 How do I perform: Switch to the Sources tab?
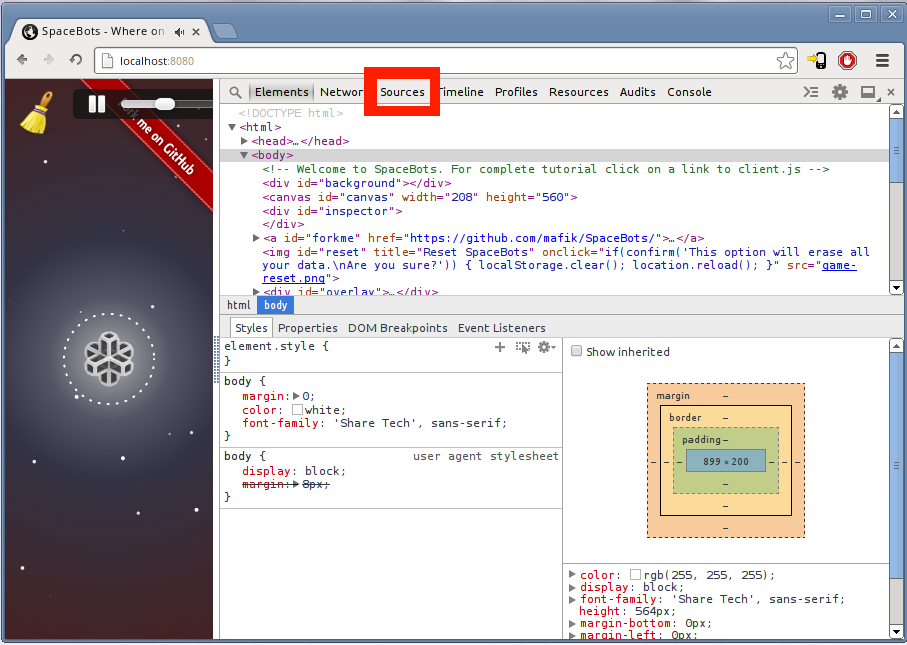tap(402, 92)
